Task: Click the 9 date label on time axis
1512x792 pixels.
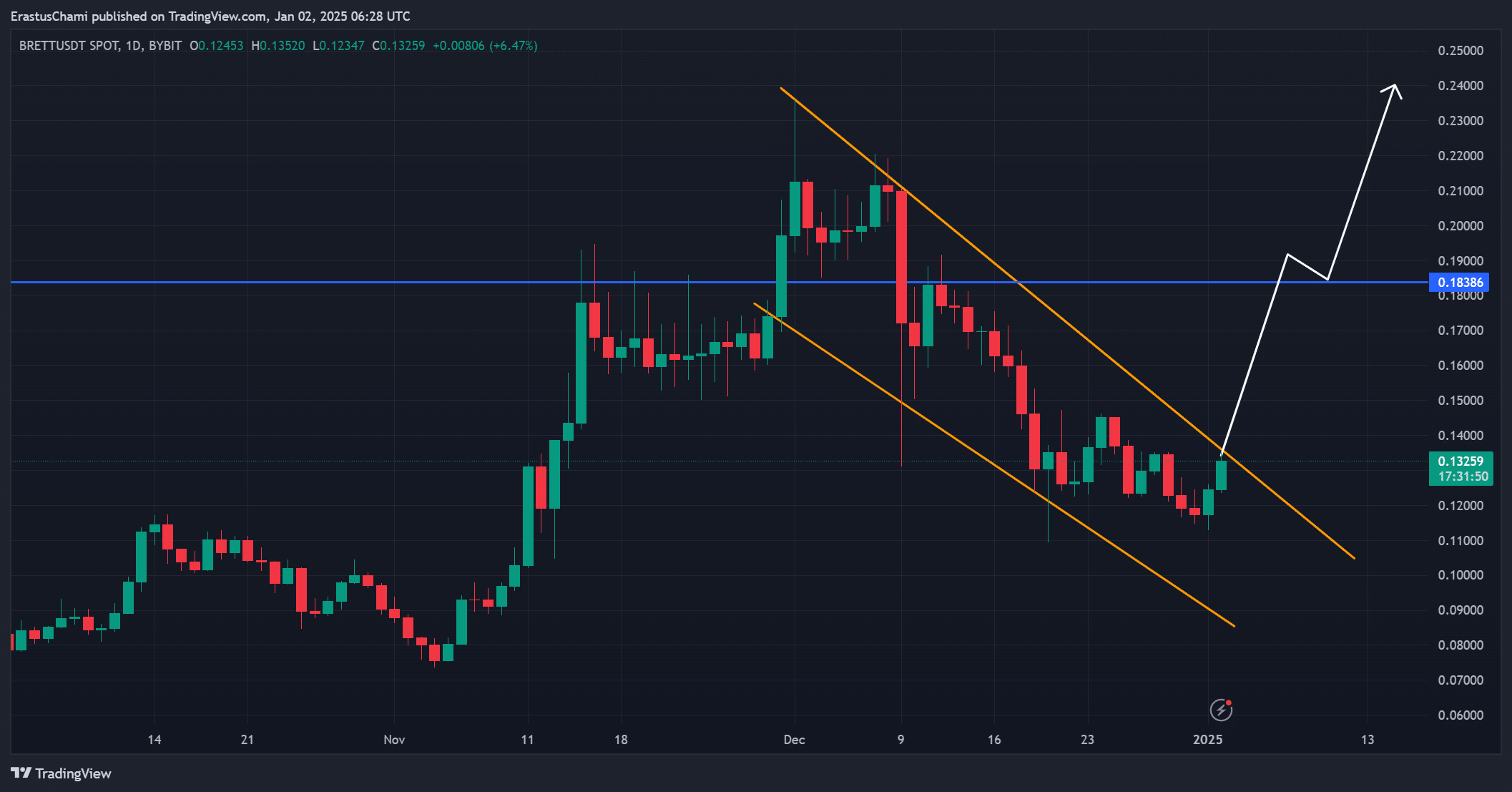Action: pyautogui.click(x=900, y=740)
